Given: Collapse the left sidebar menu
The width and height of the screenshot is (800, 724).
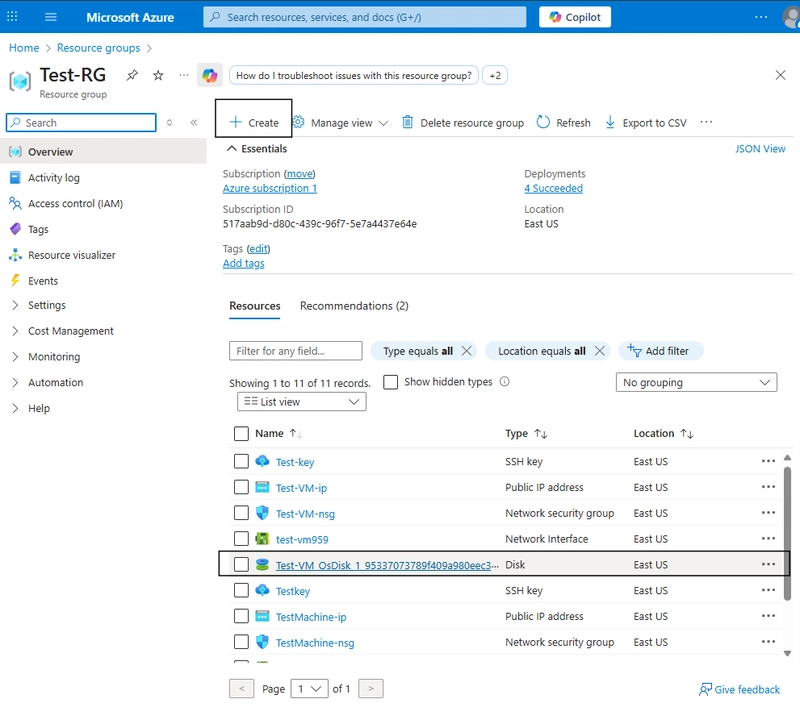Looking at the screenshot, I should pyautogui.click(x=194, y=122).
